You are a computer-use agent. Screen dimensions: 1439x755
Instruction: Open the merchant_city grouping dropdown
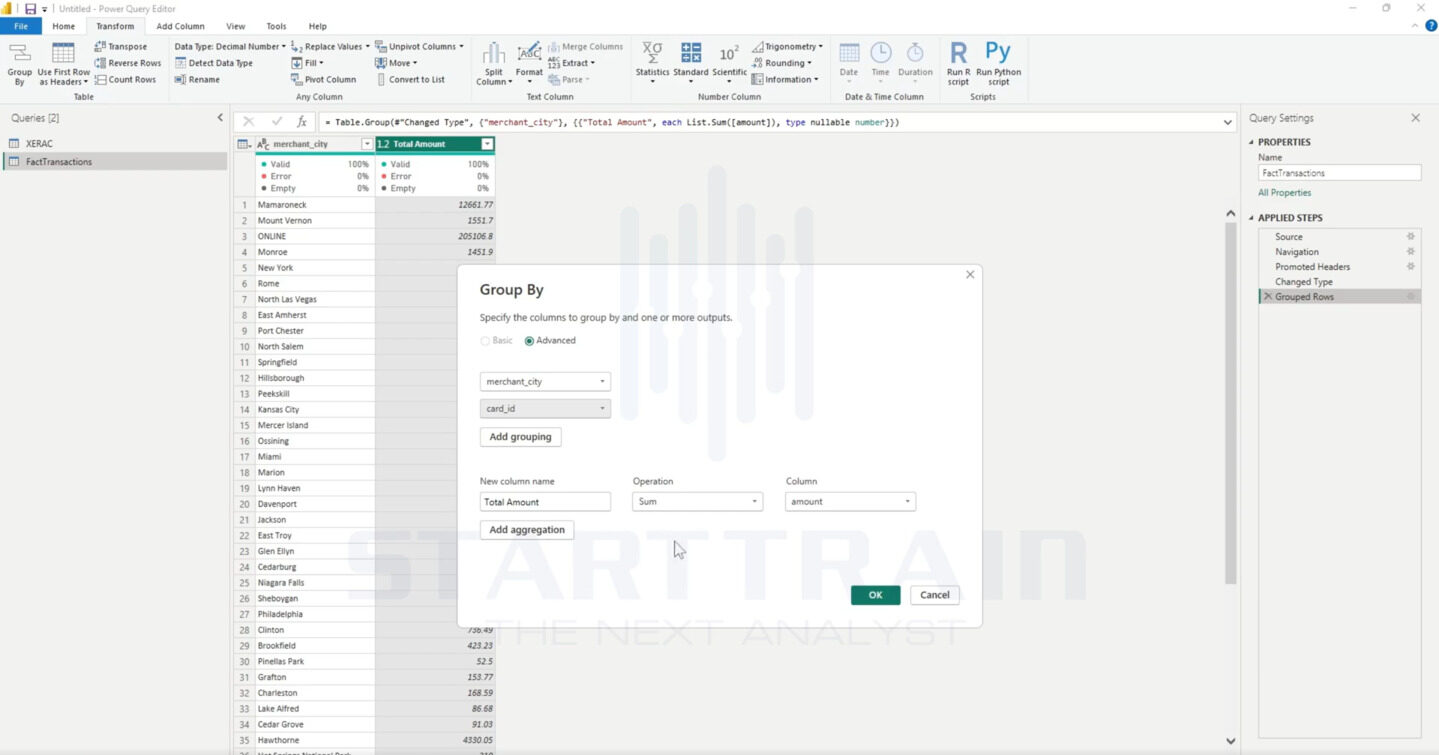tap(545, 382)
